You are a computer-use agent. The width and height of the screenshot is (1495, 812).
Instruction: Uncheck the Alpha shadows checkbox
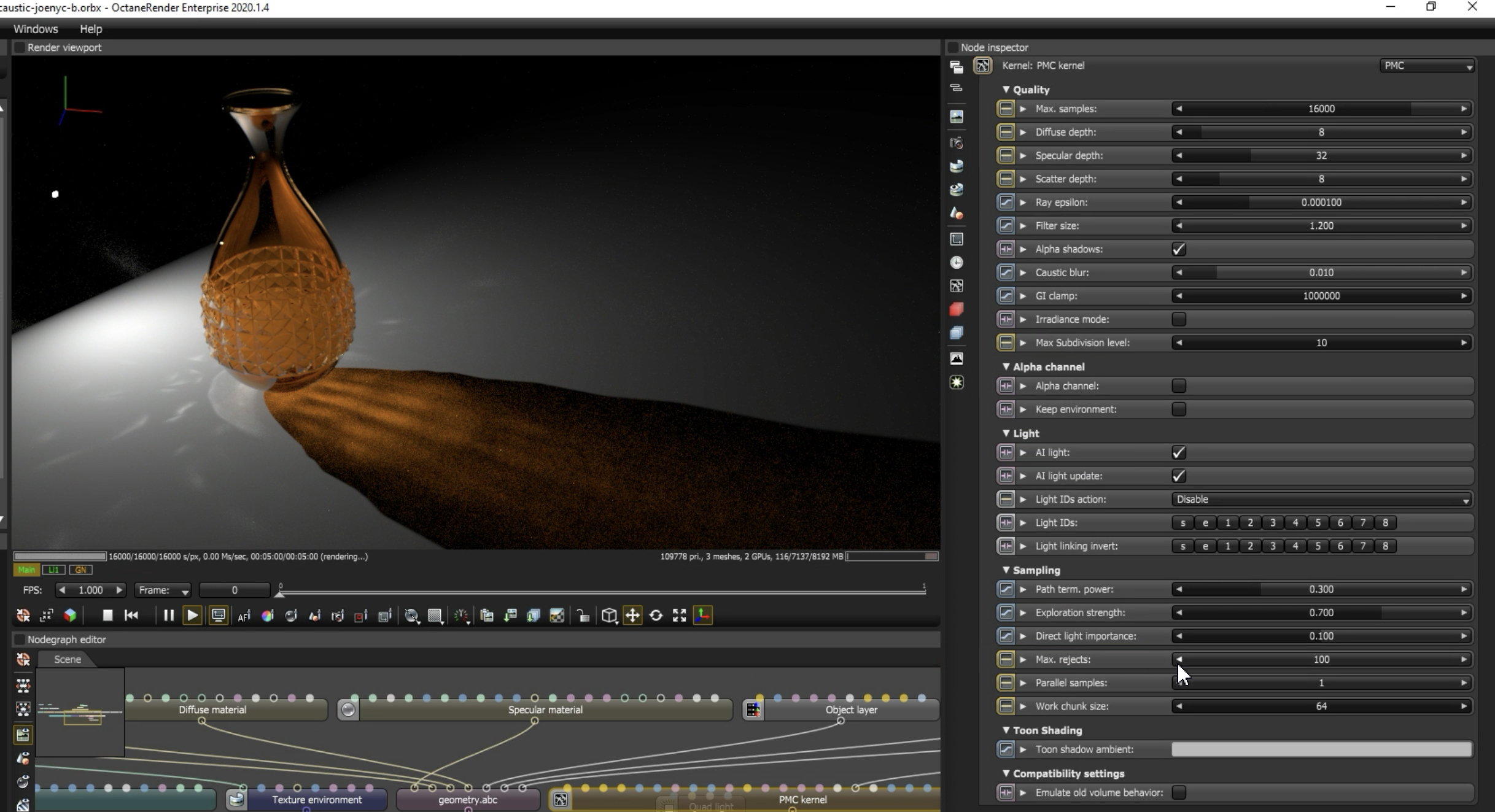(1178, 249)
